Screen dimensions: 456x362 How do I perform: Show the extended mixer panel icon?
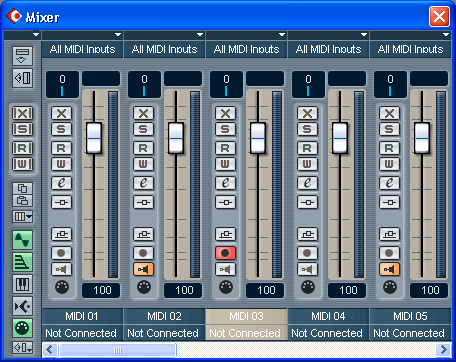pos(22,56)
